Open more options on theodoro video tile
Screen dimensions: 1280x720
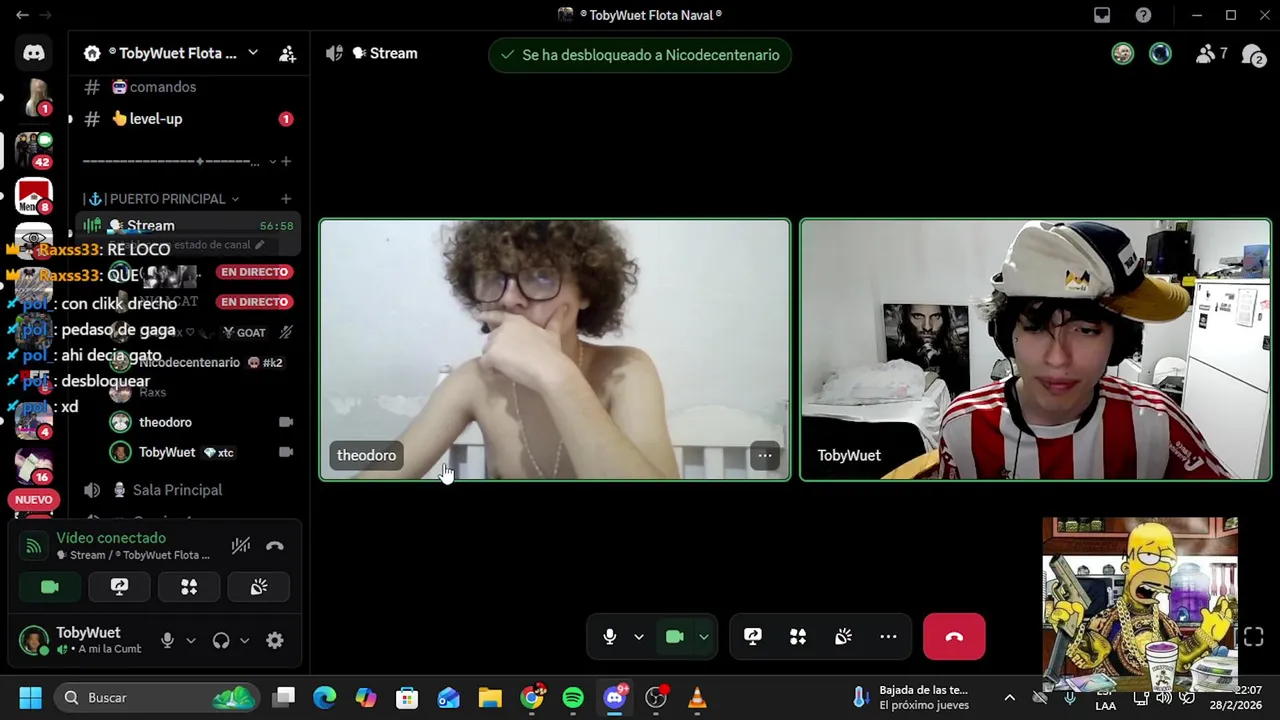[764, 456]
